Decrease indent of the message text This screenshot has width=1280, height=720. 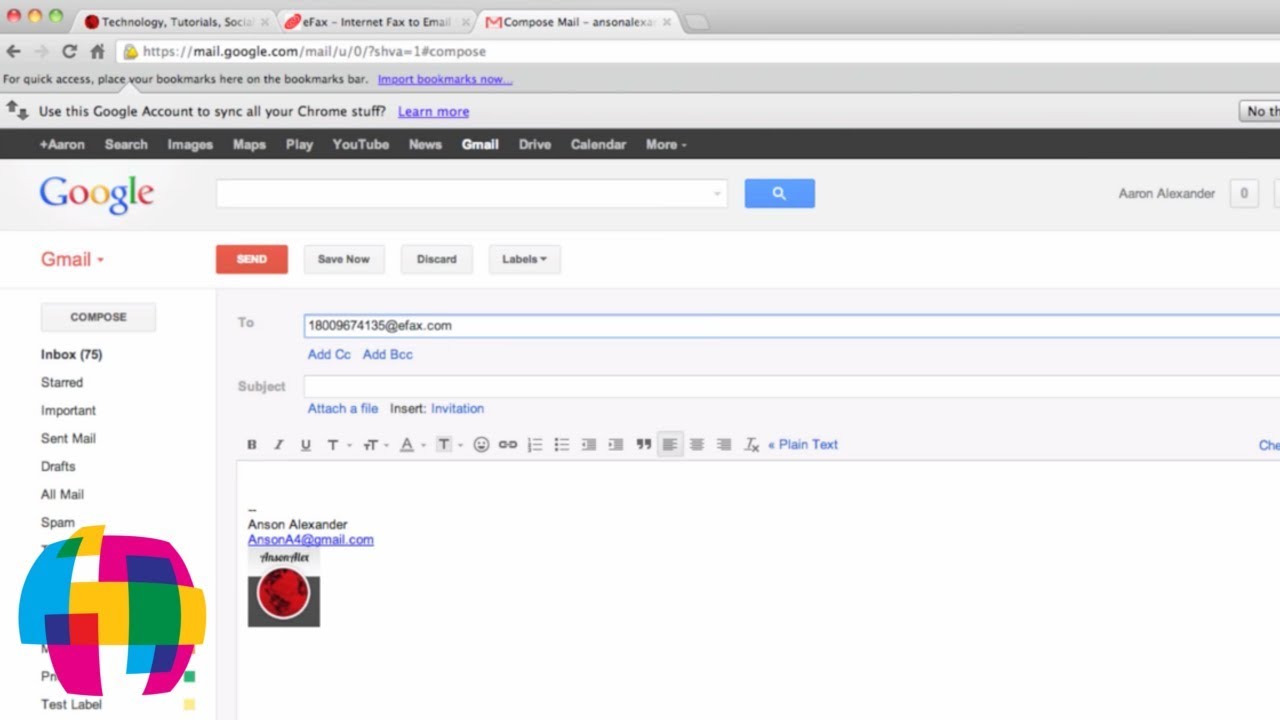(x=589, y=445)
